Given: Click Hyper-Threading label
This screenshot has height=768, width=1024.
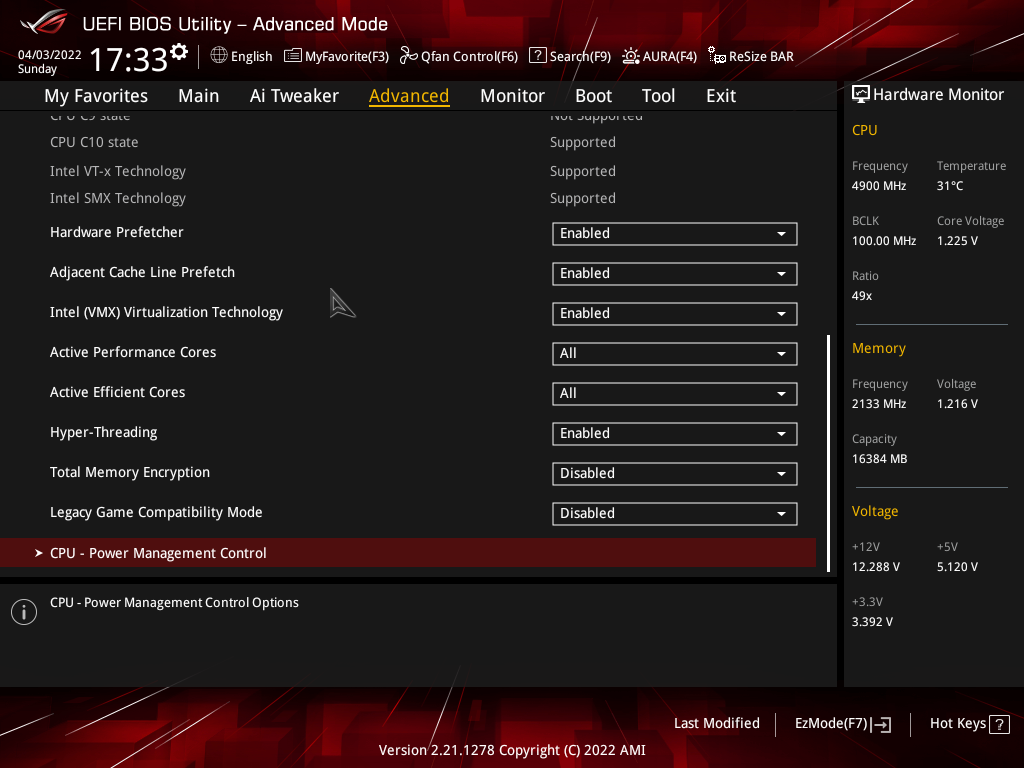Looking at the screenshot, I should point(103,432).
